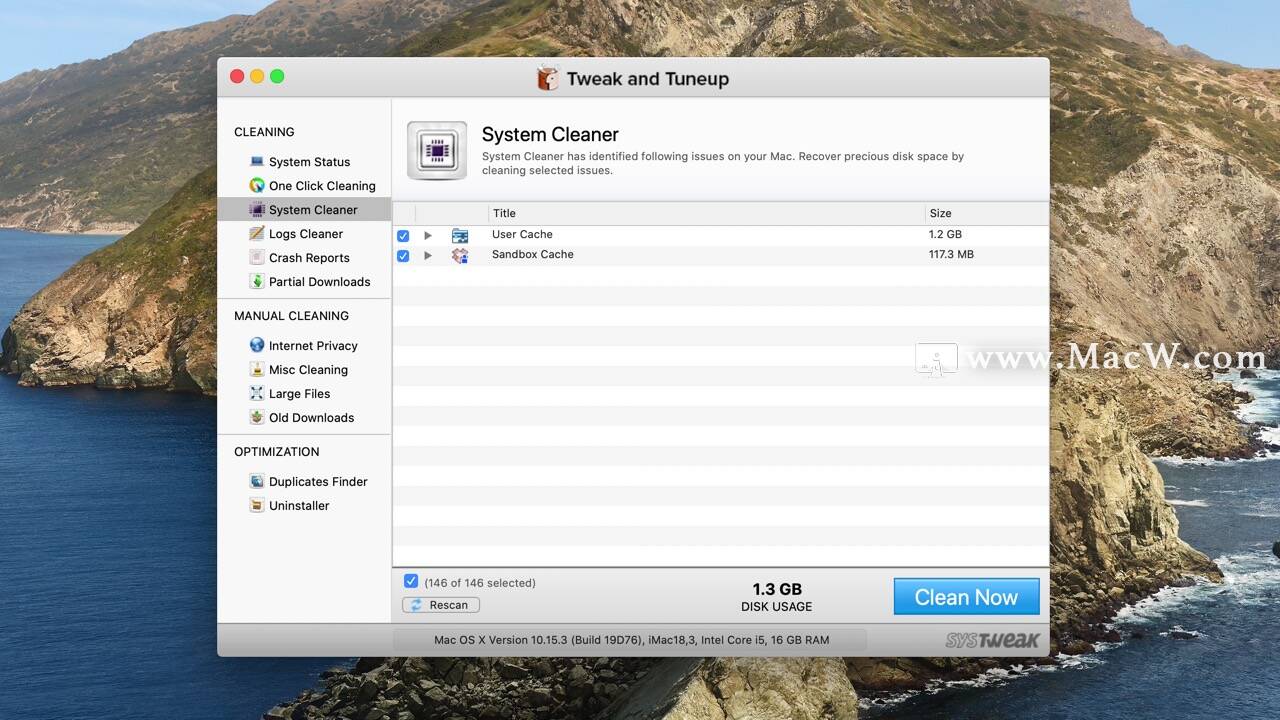Click the large System Cleaner chip icon
The height and width of the screenshot is (720, 1280).
[437, 151]
